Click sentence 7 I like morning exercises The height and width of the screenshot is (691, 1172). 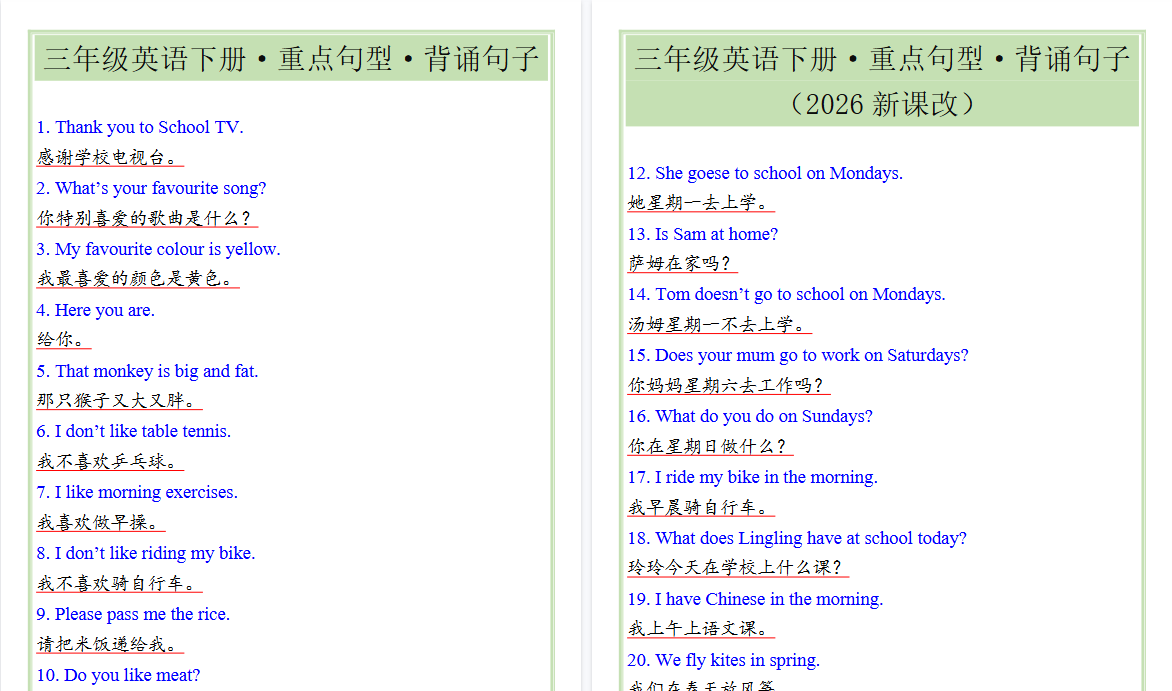click(x=137, y=492)
